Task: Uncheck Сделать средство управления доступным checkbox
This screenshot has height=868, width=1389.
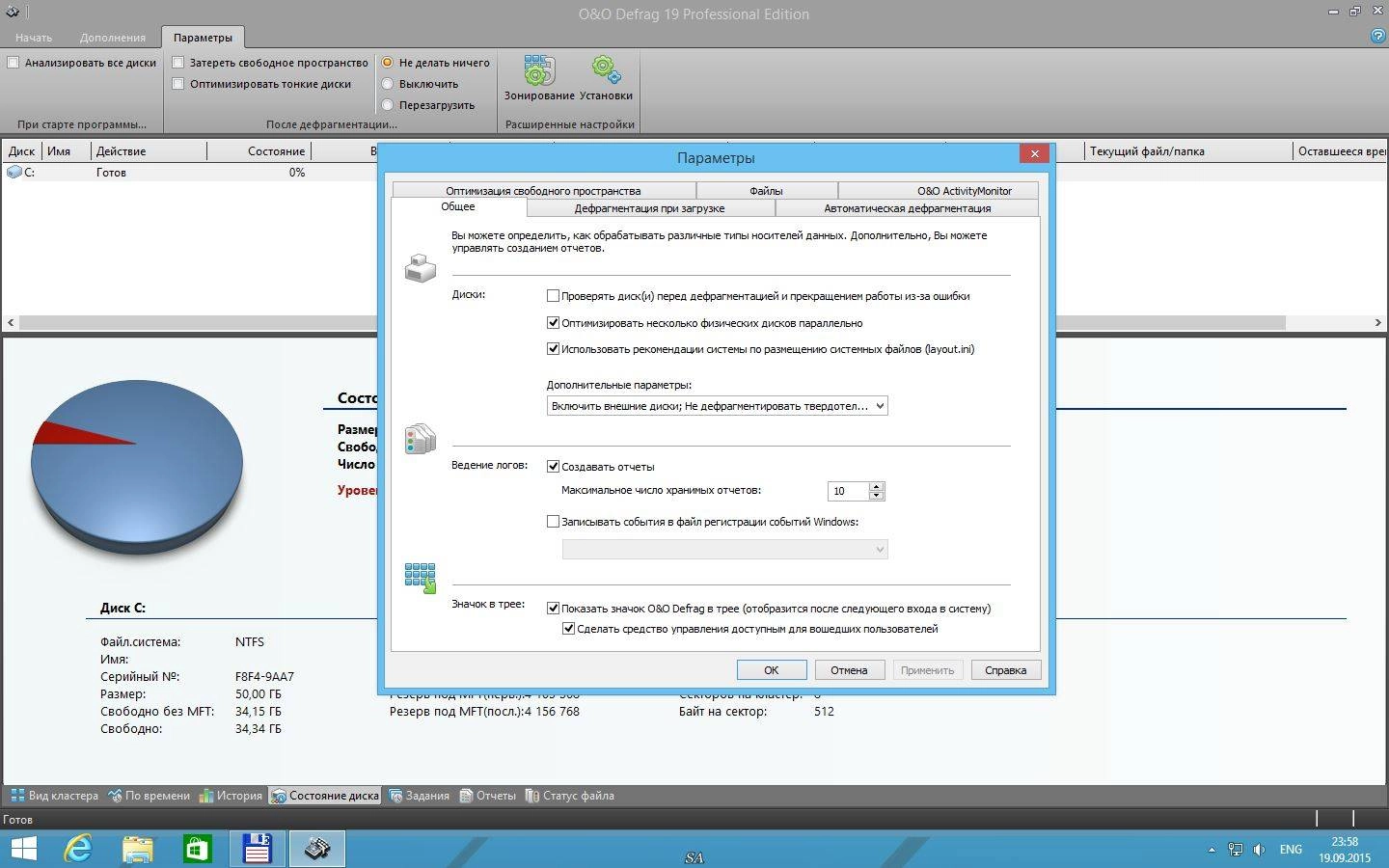Action: click(x=568, y=629)
